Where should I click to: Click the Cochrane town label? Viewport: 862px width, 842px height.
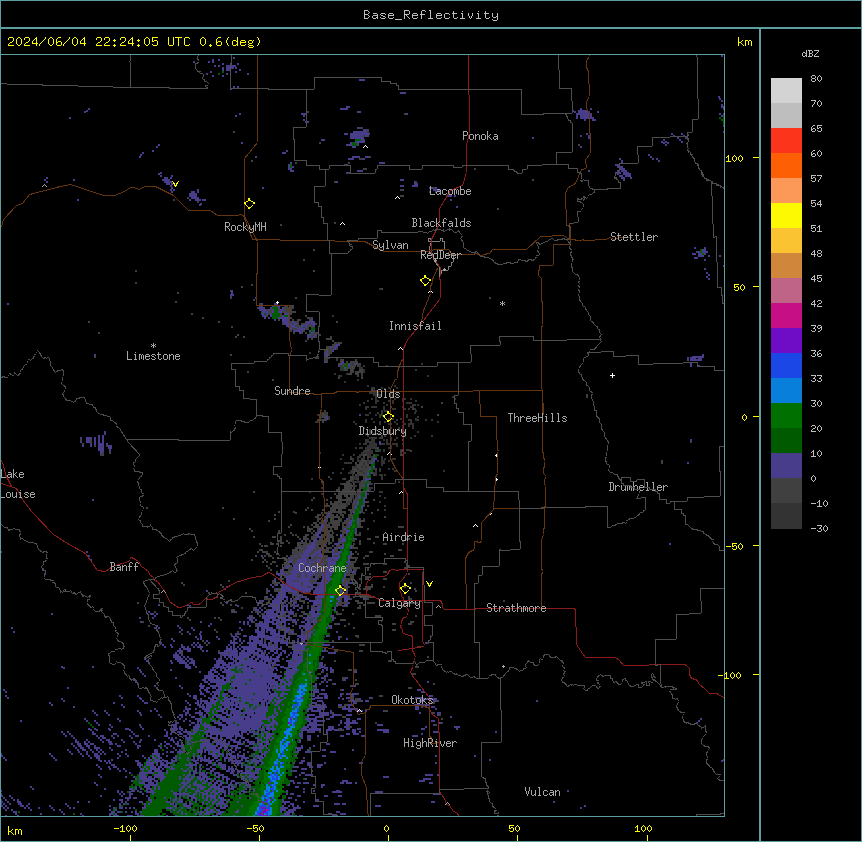[x=322, y=568]
